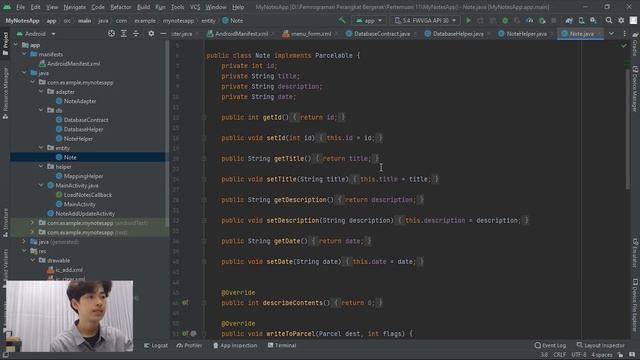640x360 pixels.
Task: Expand java (generated) folder
Action: point(24,242)
